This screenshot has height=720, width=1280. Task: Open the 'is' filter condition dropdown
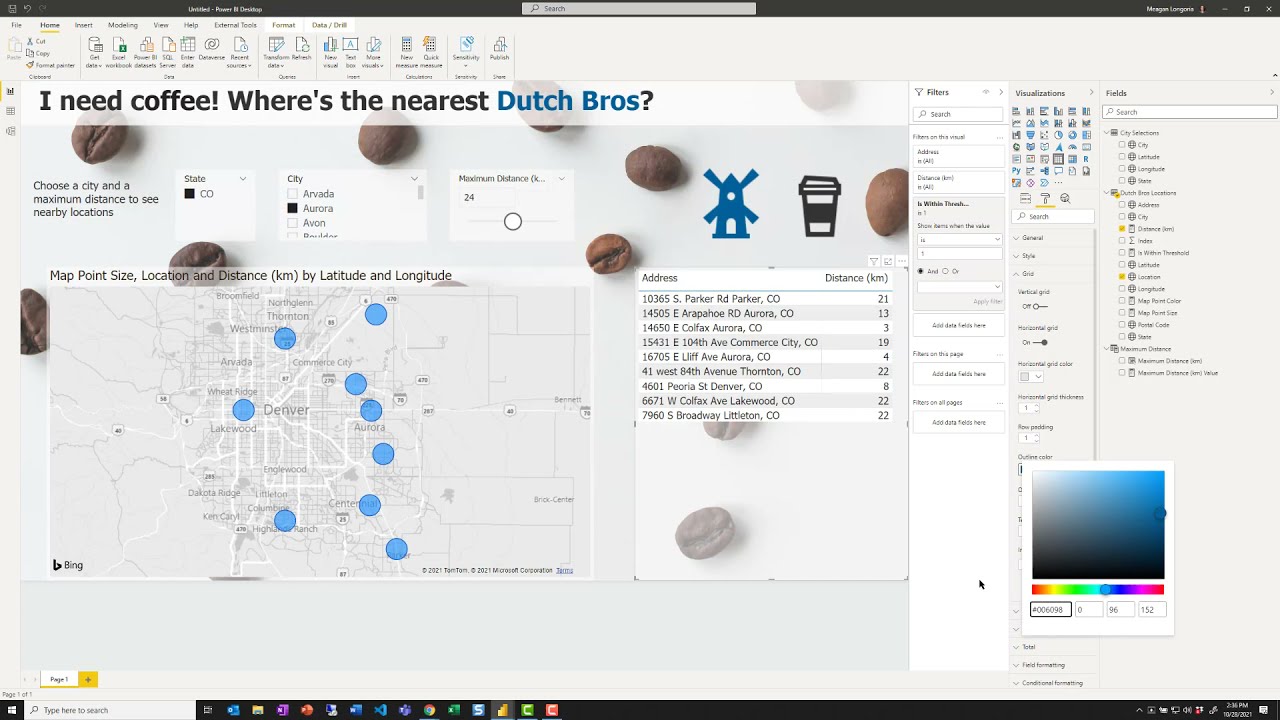[x=959, y=240]
